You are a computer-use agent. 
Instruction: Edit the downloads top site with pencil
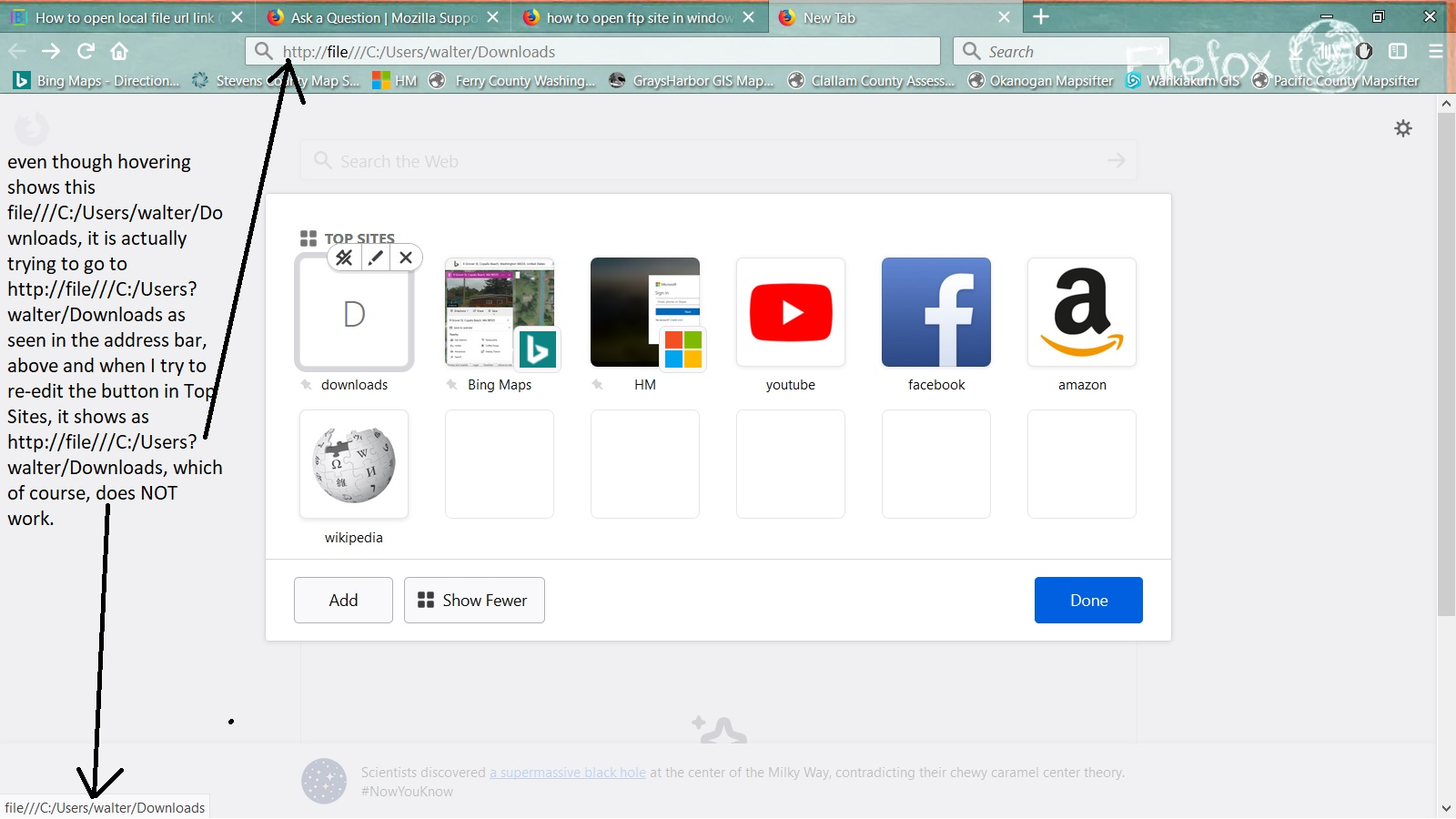tap(375, 258)
